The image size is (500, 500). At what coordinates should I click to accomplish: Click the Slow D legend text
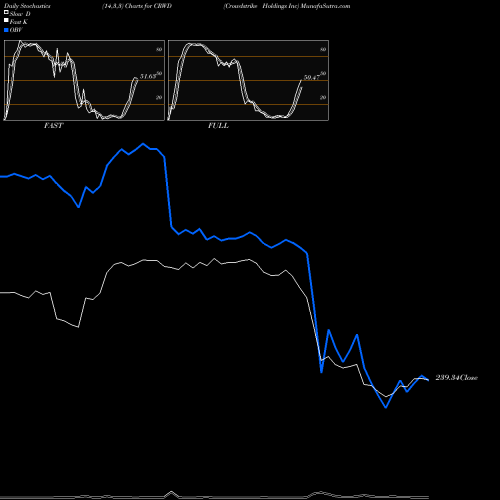pyautogui.click(x=20, y=14)
